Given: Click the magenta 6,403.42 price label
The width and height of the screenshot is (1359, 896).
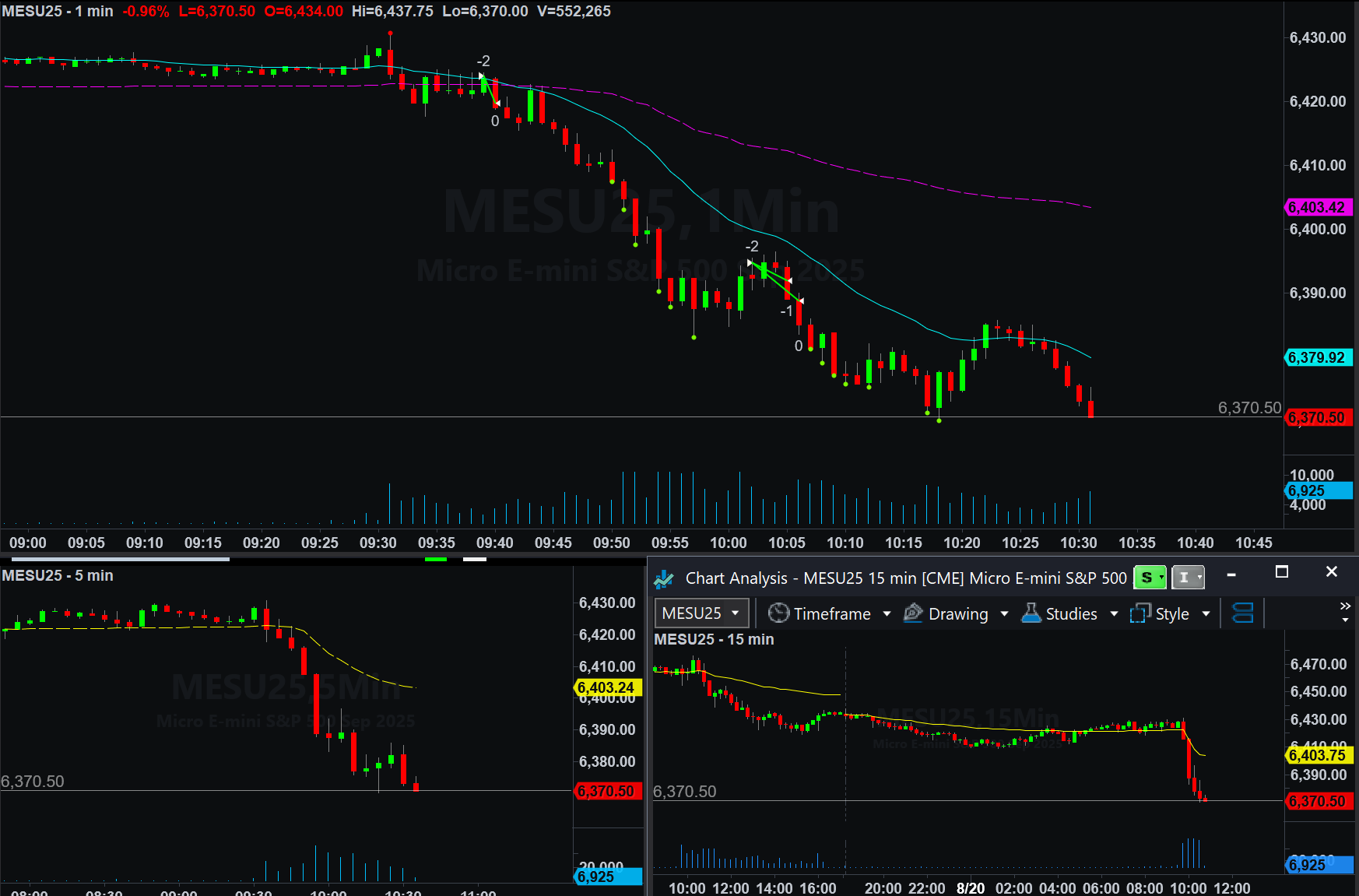Looking at the screenshot, I should pos(1317,207).
